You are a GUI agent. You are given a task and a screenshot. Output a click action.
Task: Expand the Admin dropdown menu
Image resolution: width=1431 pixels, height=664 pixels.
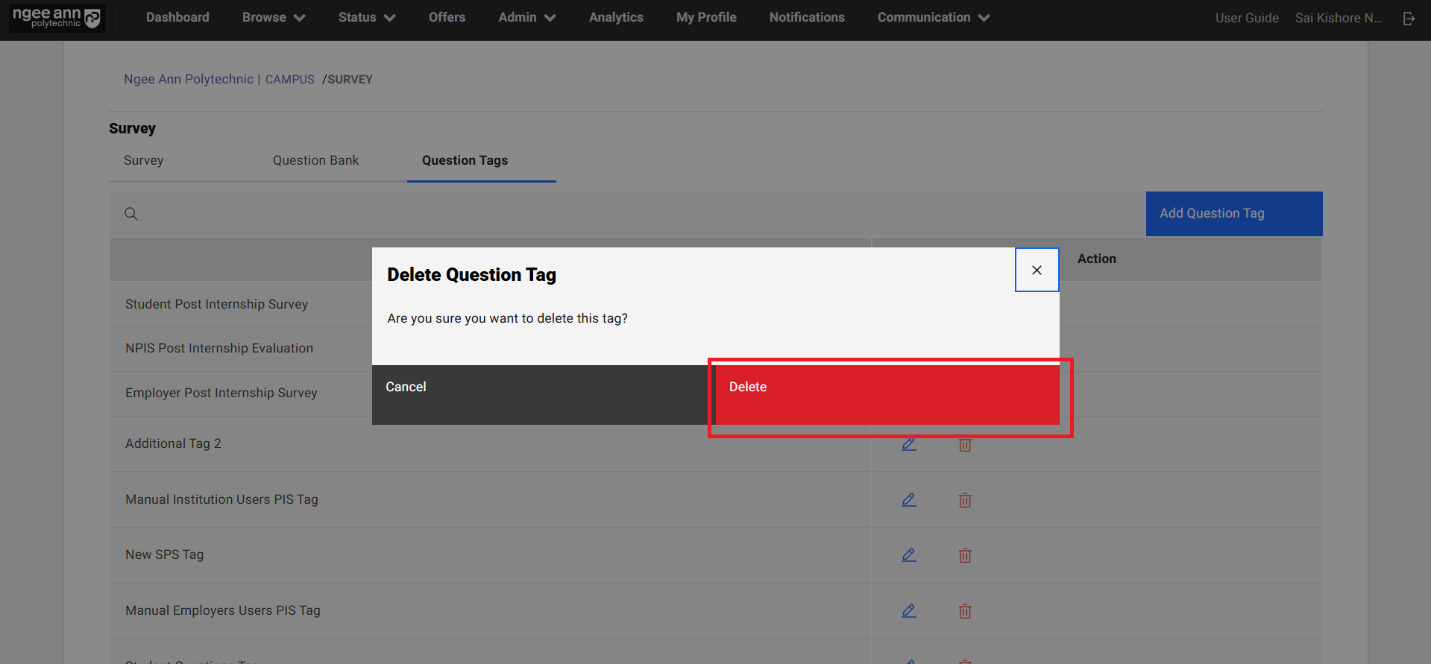[x=527, y=18]
